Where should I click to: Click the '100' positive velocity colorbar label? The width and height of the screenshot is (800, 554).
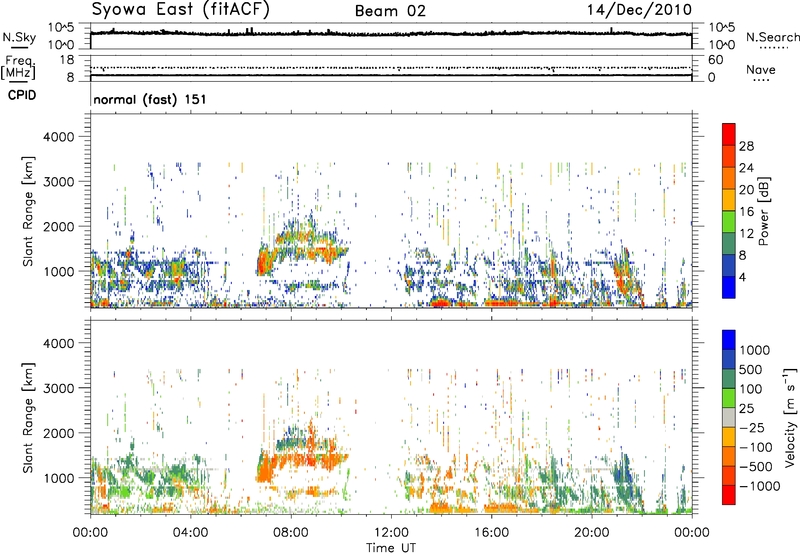751,389
